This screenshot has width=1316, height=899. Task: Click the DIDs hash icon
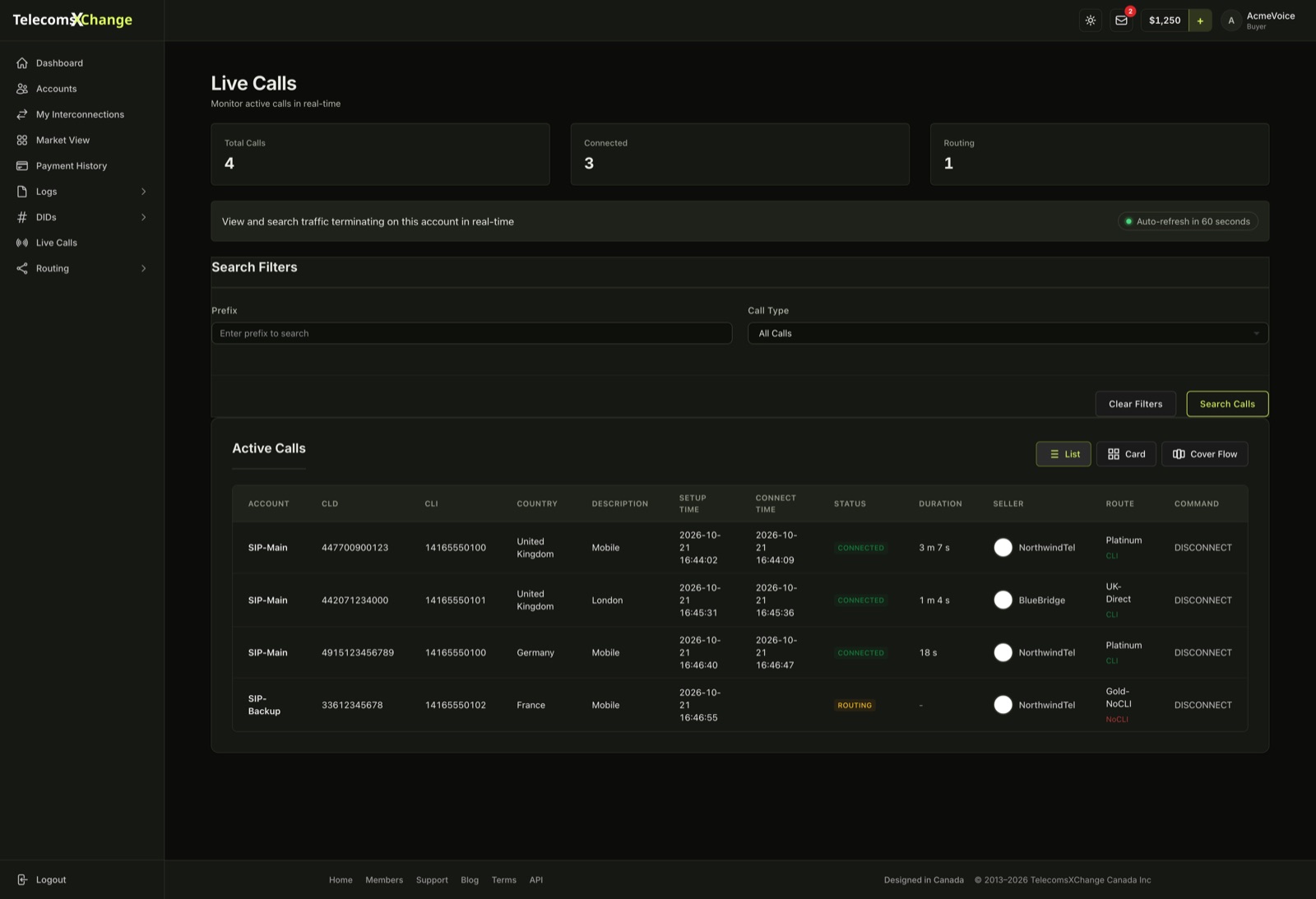(x=22, y=217)
